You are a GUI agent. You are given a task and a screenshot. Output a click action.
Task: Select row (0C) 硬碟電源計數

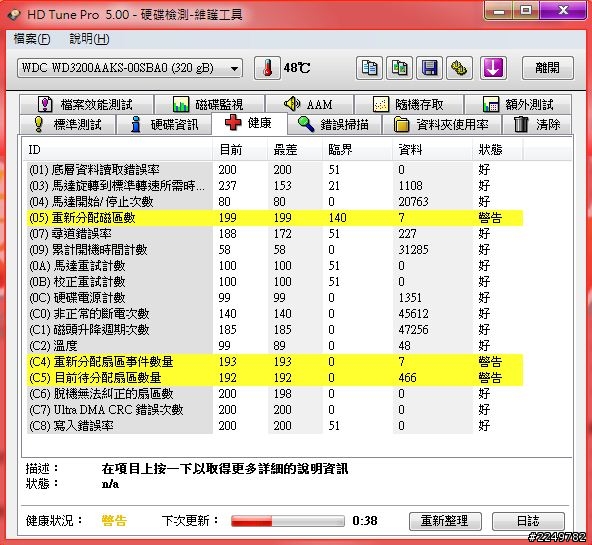pos(274,298)
